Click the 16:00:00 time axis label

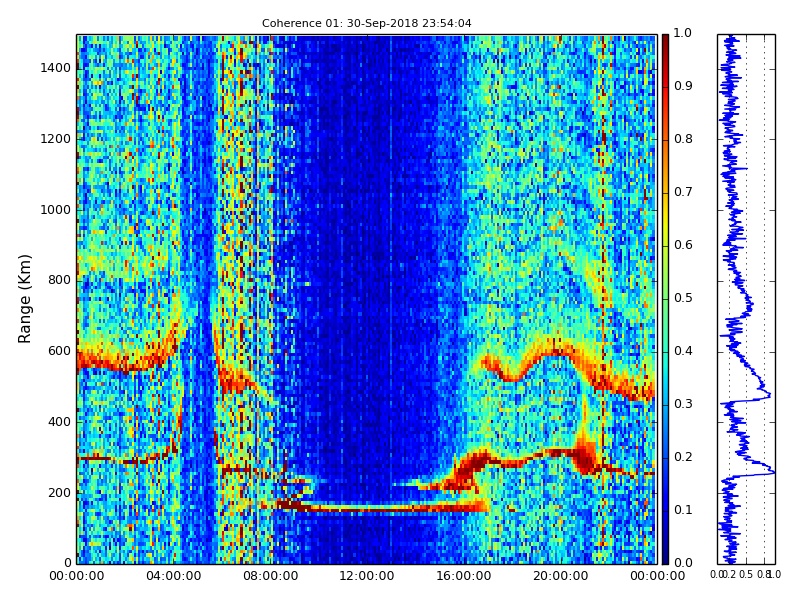pyautogui.click(x=464, y=577)
